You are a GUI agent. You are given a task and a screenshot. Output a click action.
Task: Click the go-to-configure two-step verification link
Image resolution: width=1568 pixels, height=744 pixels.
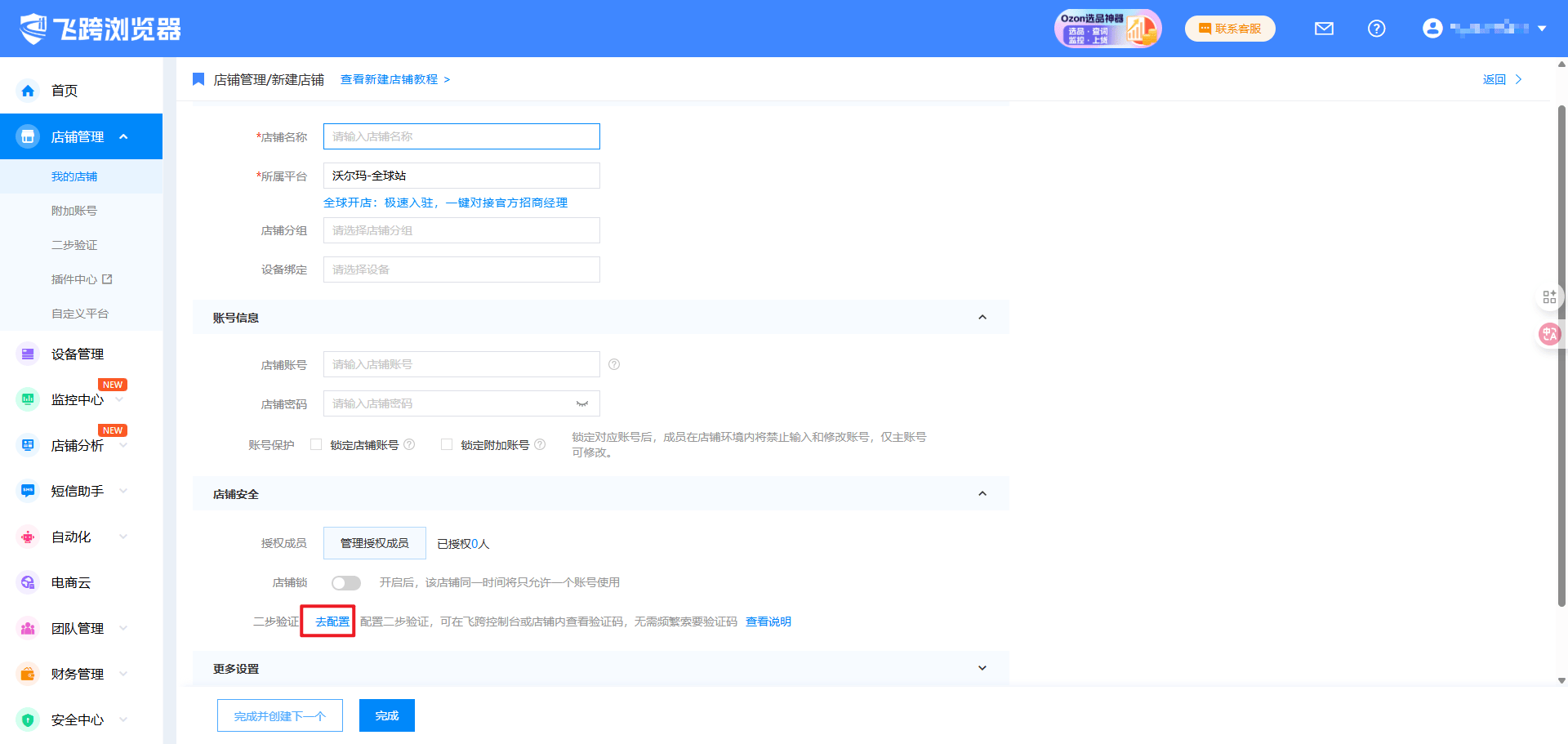332,622
